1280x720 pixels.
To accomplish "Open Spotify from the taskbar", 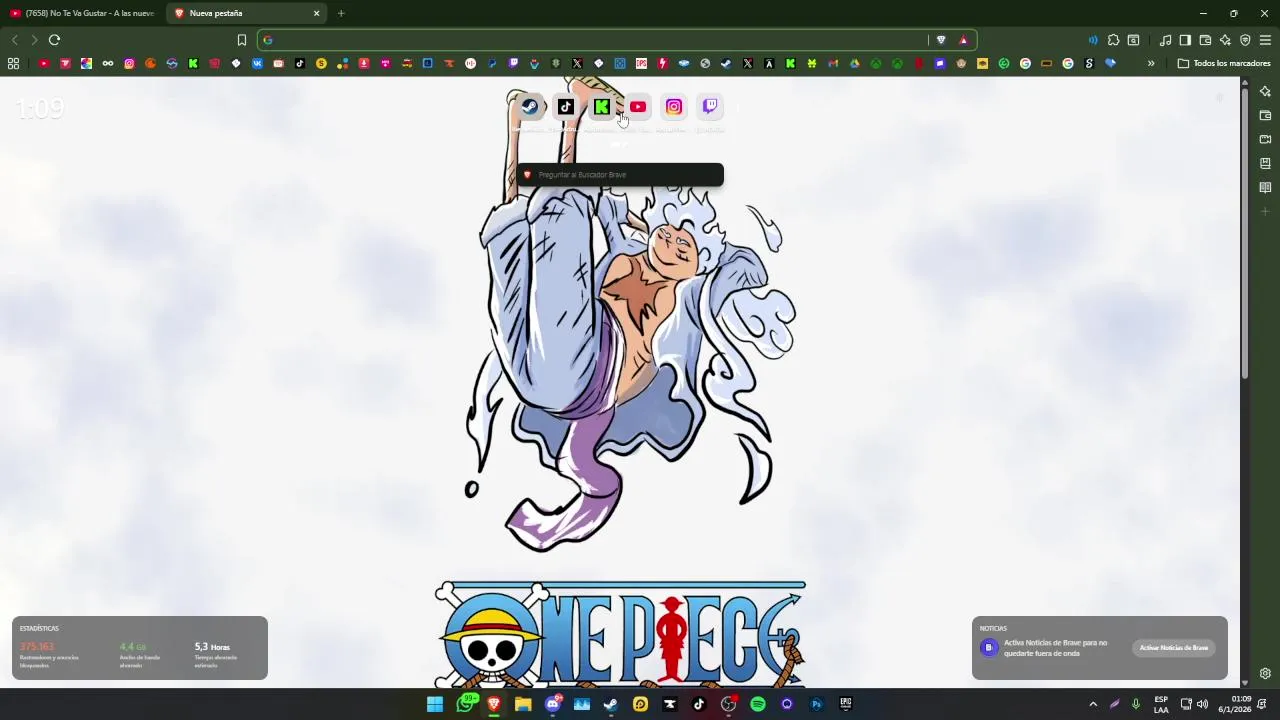I will coord(758,704).
